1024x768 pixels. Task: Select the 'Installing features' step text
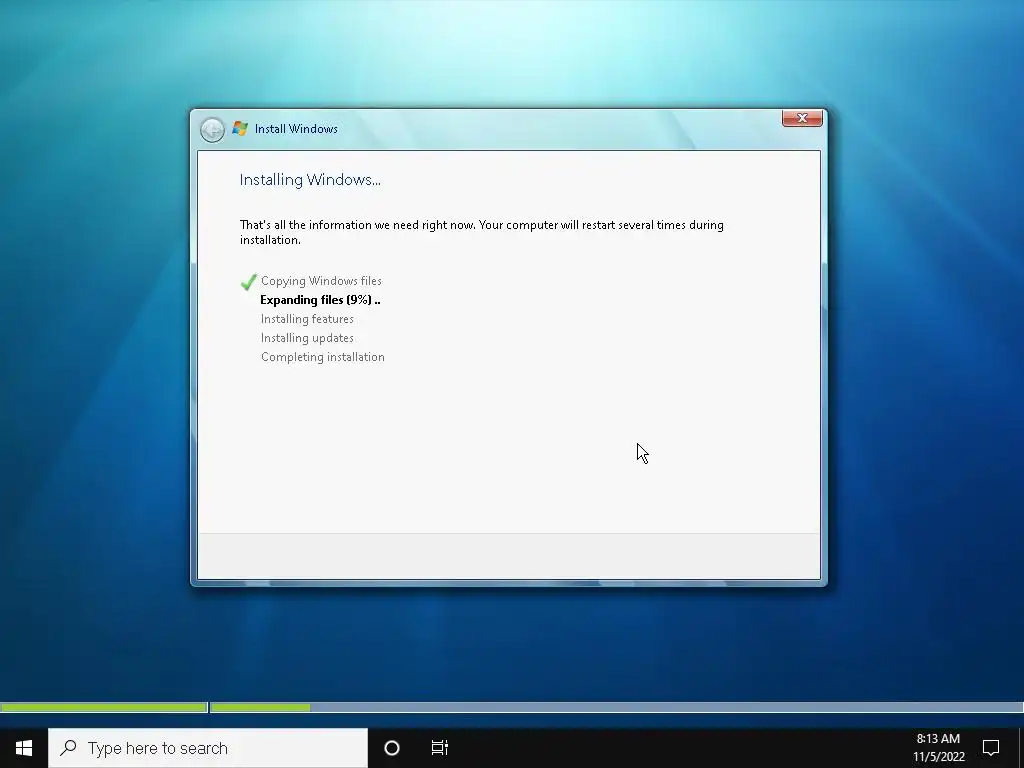click(x=307, y=319)
